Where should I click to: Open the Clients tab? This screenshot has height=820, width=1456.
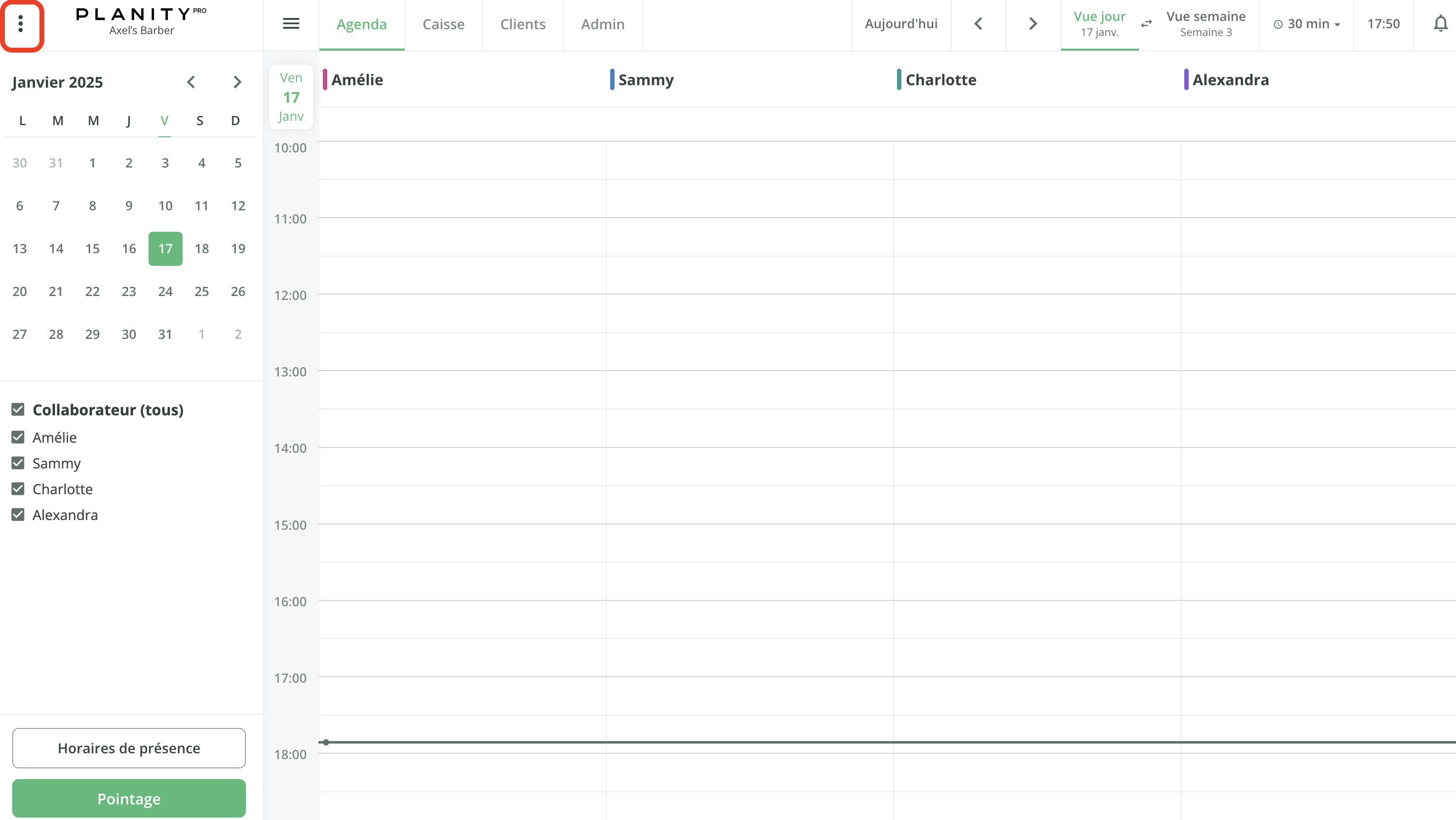tap(522, 24)
